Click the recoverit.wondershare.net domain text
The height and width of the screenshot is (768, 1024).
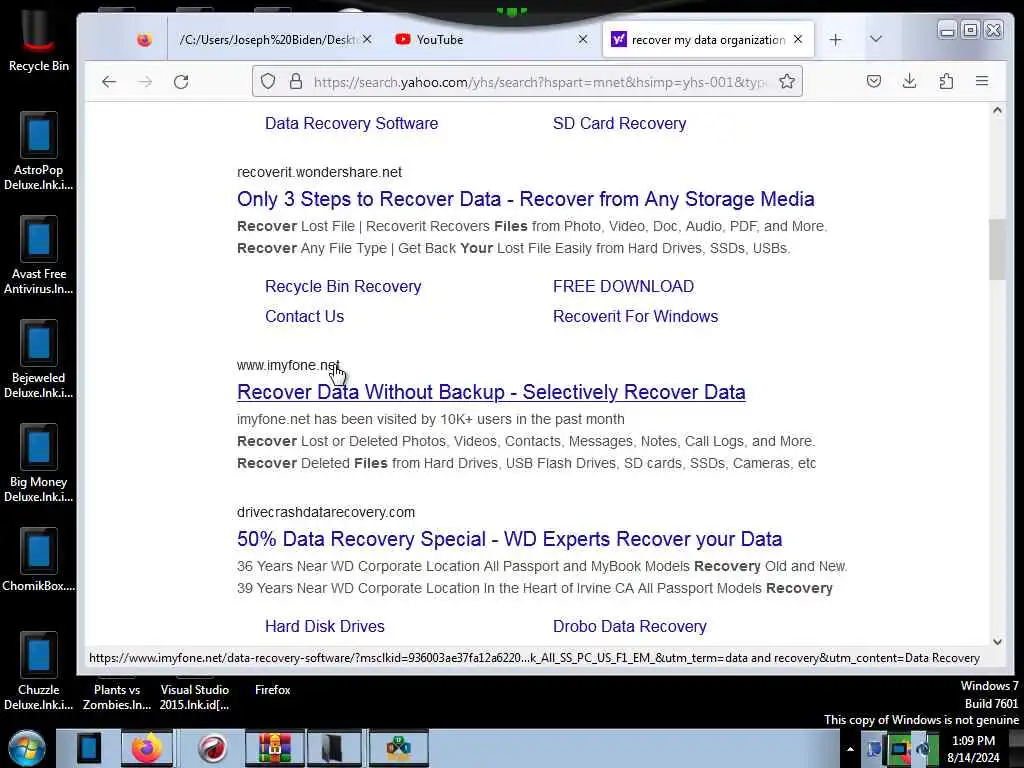click(319, 172)
